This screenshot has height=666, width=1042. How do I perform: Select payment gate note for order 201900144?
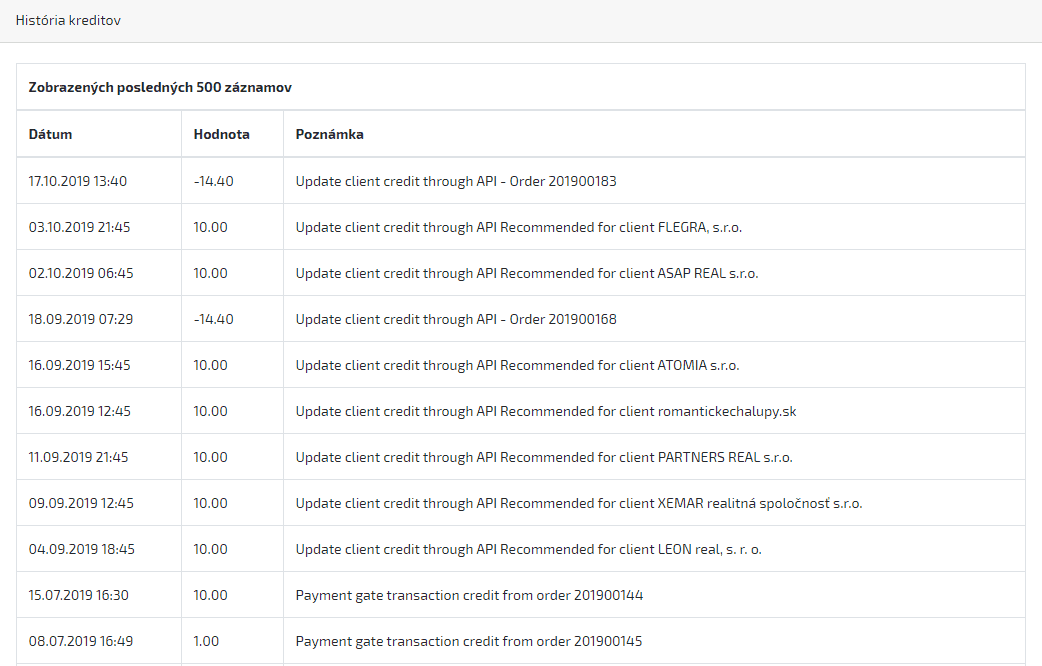(x=469, y=595)
